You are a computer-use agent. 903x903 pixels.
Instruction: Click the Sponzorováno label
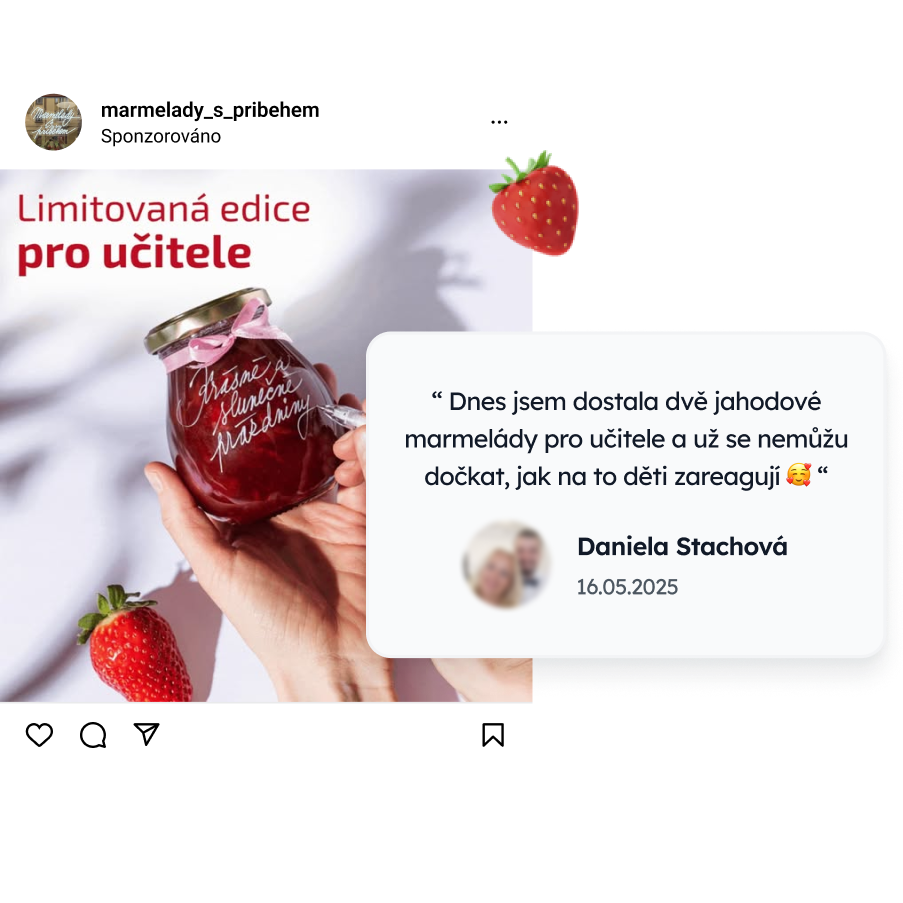pyautogui.click(x=161, y=136)
